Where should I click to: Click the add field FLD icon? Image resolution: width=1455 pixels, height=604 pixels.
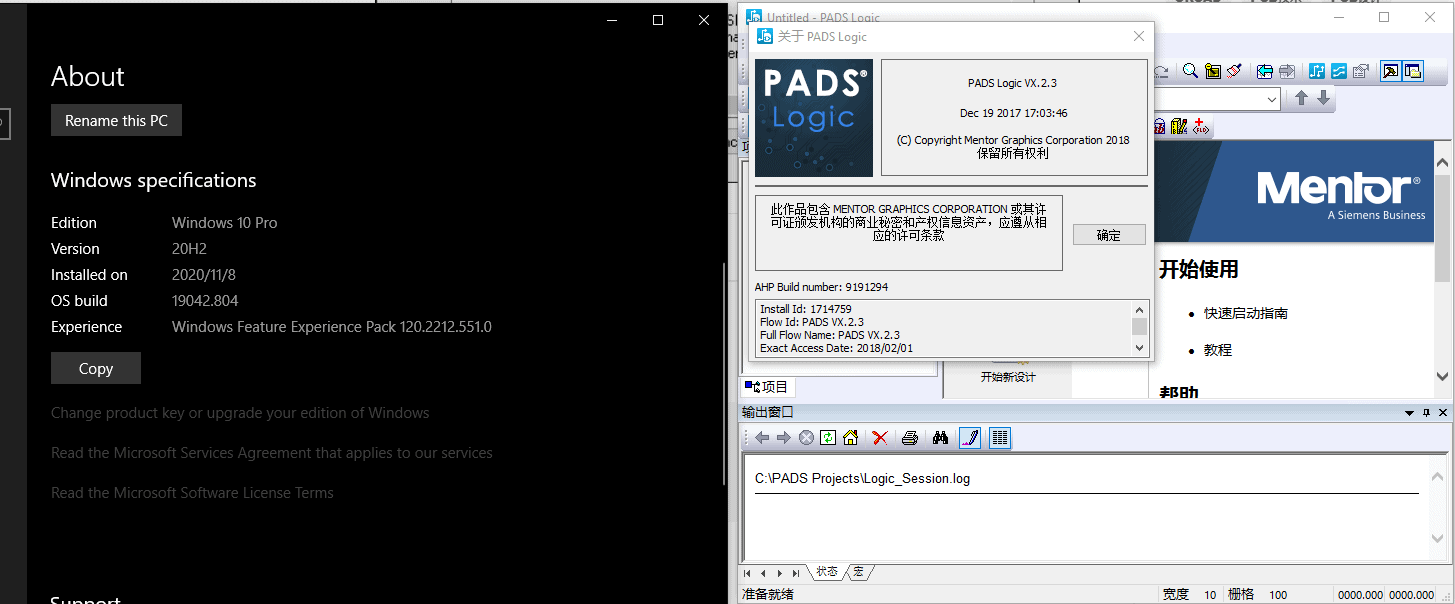[x=1201, y=127]
